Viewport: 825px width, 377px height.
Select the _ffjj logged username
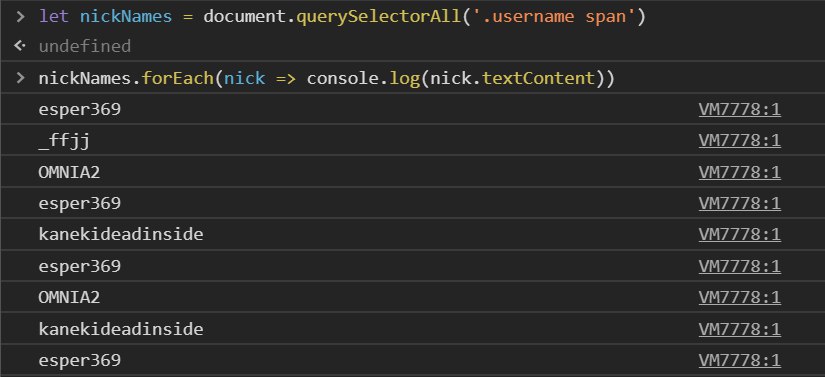coord(64,141)
